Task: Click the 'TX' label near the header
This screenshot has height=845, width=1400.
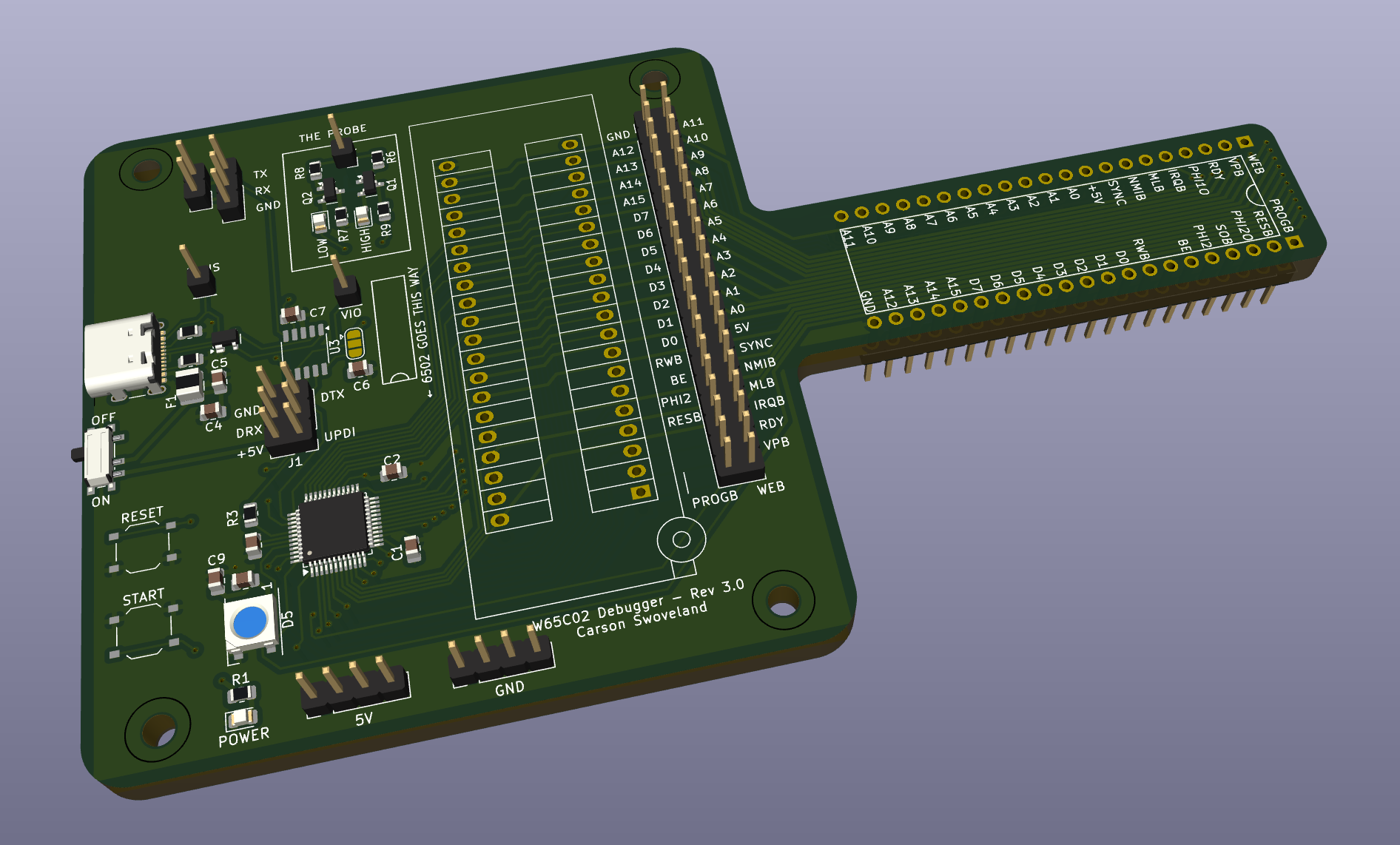Action: (x=260, y=174)
